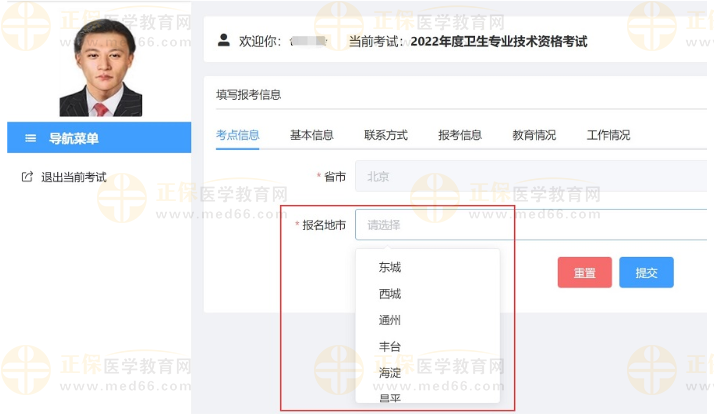Click the 退出当前考试 link
Viewport: 714px width, 414px height.
[73, 177]
